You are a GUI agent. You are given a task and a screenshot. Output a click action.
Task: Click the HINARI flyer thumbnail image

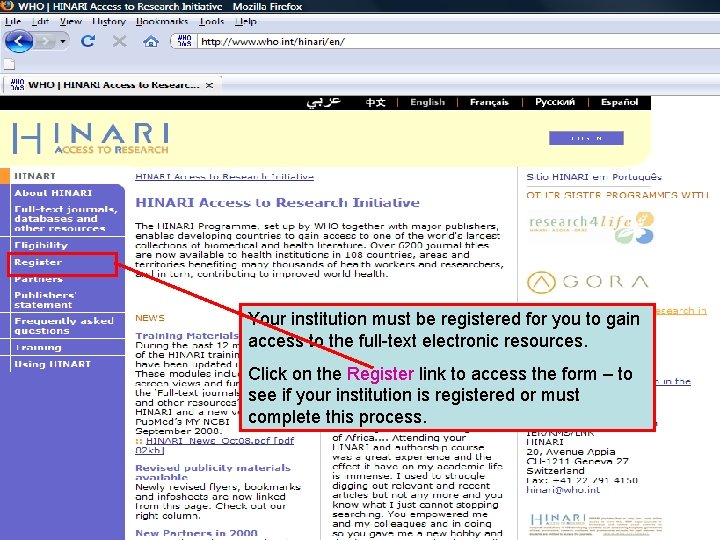point(596,524)
